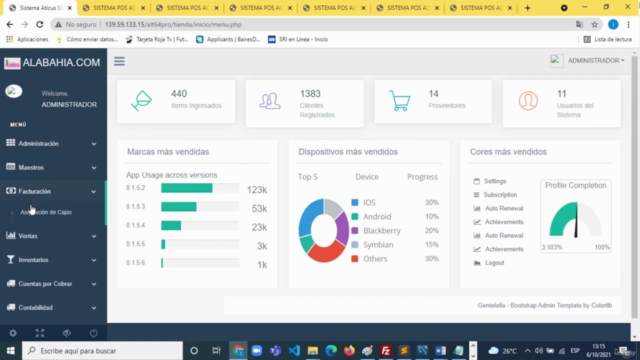The width and height of the screenshot is (640, 360).
Task: Click the Others red legend swatch
Action: pyautogui.click(x=355, y=259)
